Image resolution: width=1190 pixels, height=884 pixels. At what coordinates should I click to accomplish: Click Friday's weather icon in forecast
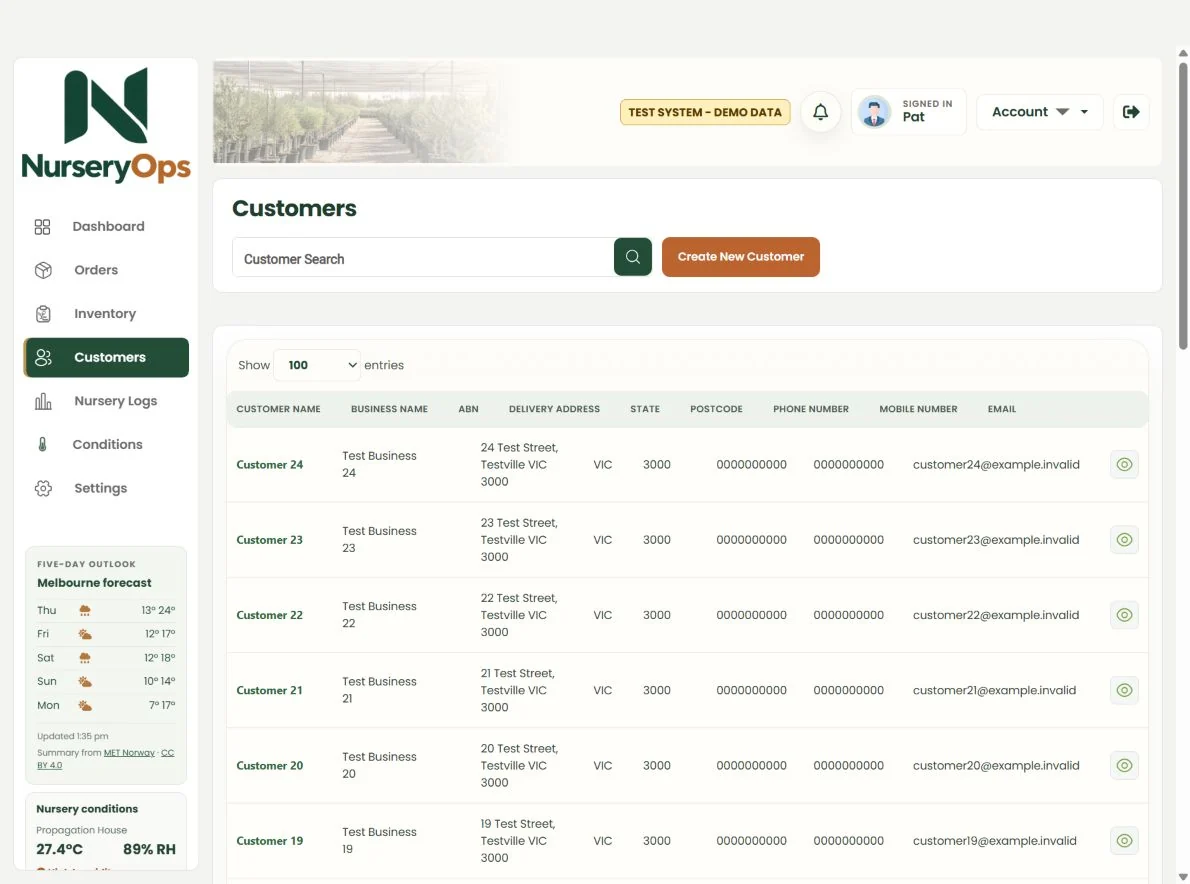pos(85,634)
